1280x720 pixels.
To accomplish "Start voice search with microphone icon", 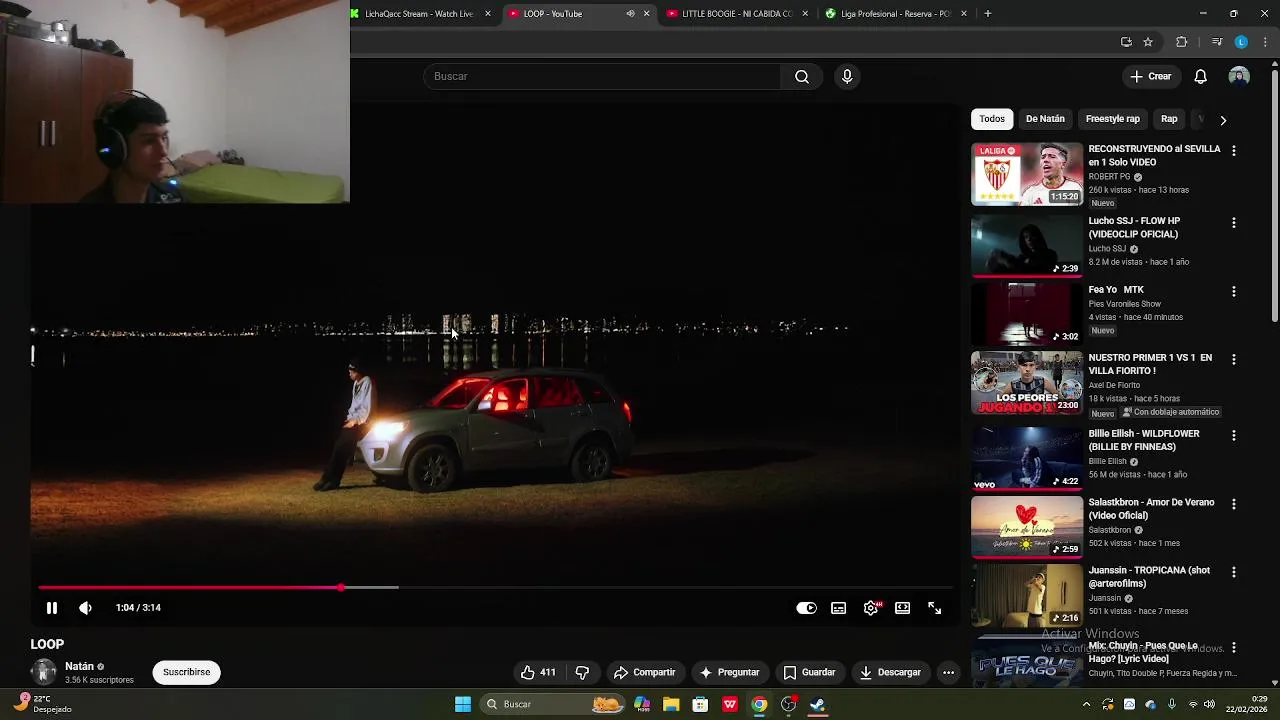I will [x=847, y=76].
